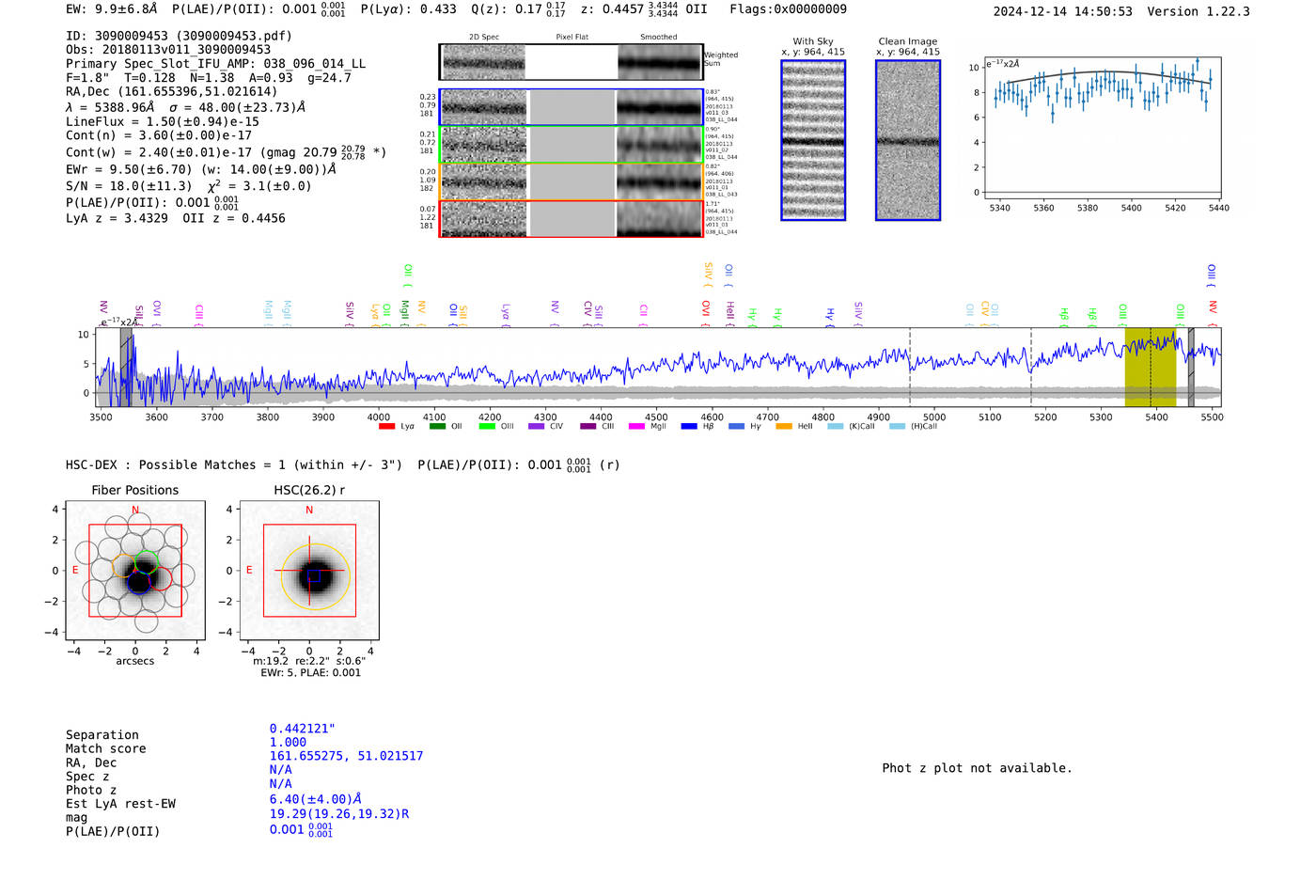Click the dashed vertical line near 4960Å
Image resolution: width=1316 pixels, height=896 pixels.
(x=910, y=367)
